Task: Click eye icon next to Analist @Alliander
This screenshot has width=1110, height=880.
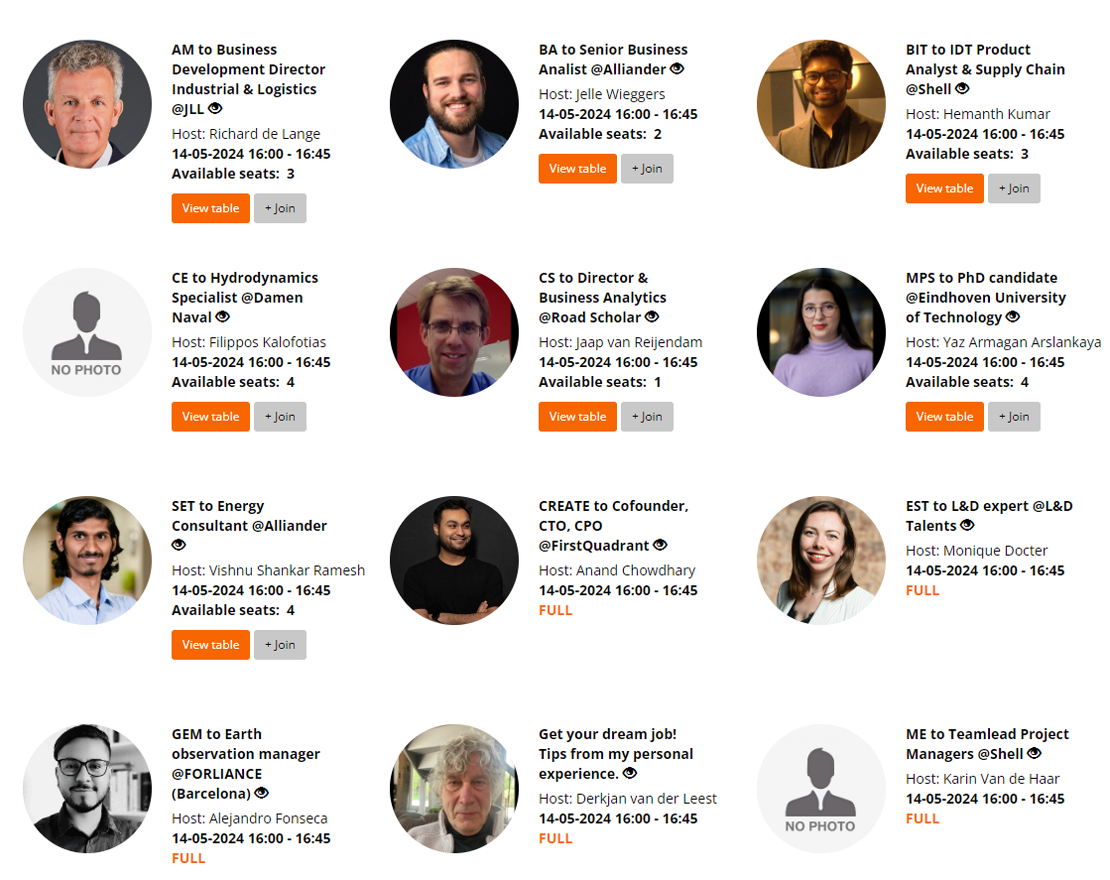Action: pos(677,69)
